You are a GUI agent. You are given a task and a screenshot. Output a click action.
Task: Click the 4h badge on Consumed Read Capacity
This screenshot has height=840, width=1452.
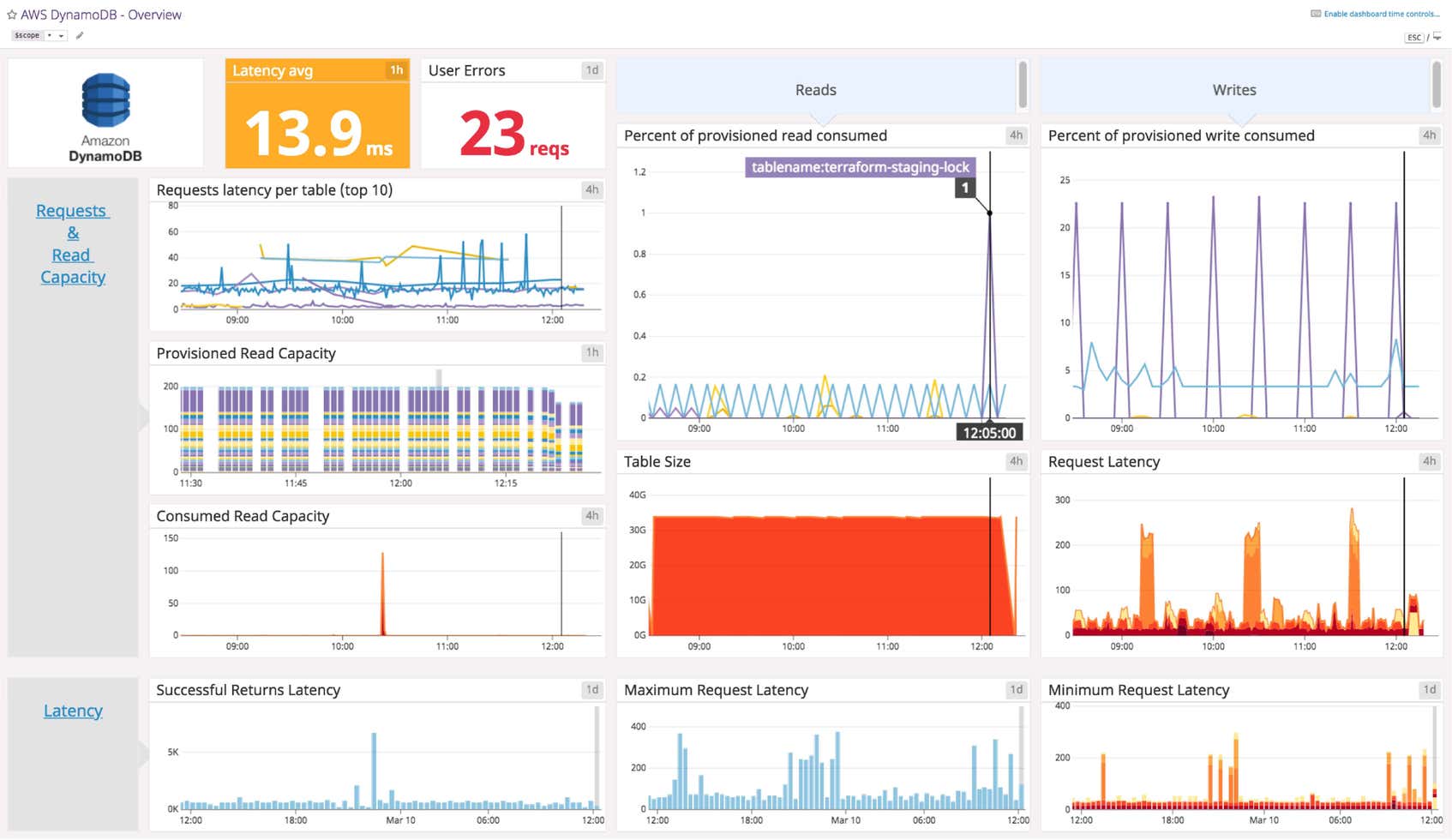(591, 515)
